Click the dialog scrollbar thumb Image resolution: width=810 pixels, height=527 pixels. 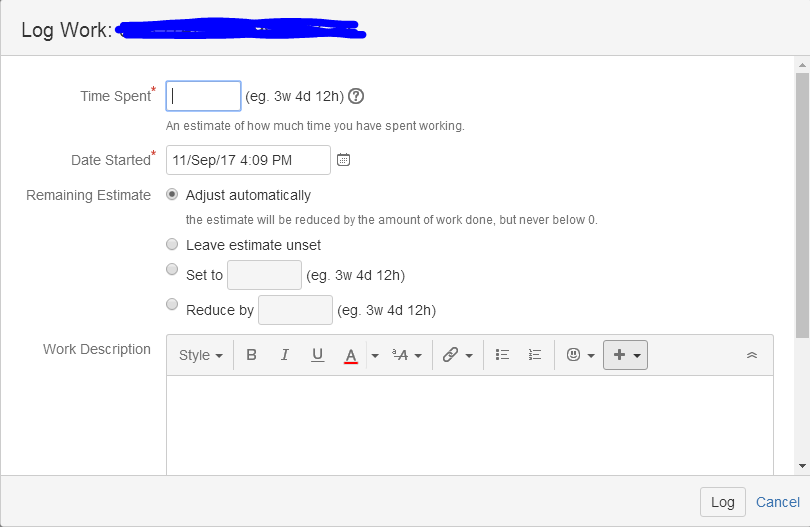click(802, 206)
